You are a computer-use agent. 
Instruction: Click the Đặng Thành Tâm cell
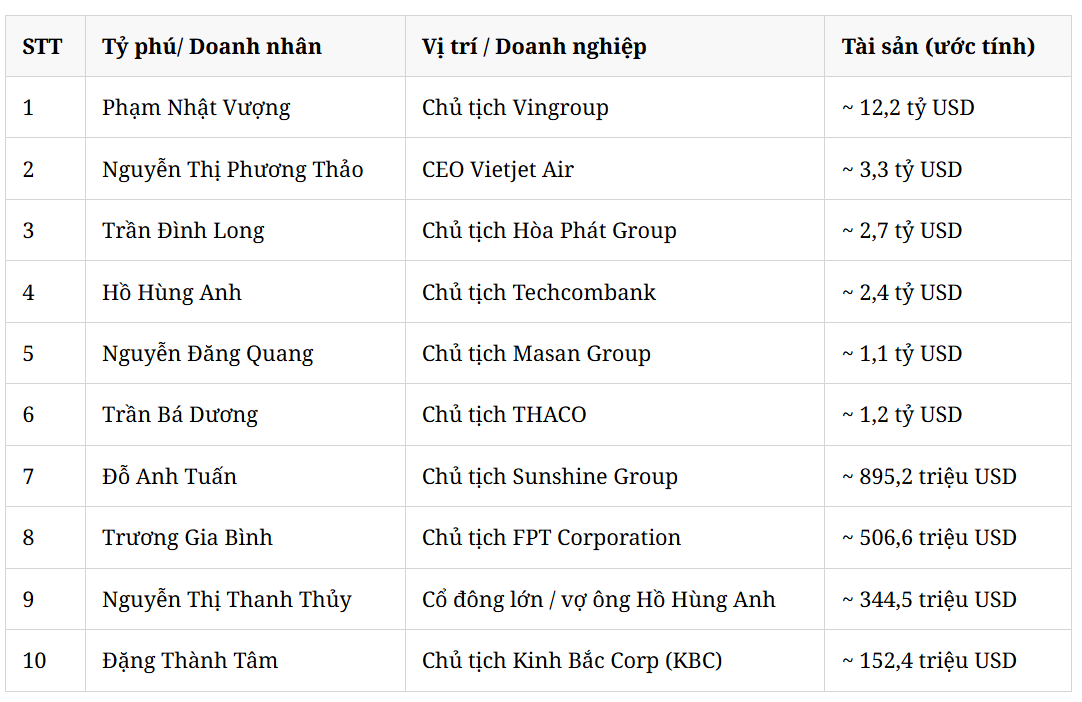point(245,661)
